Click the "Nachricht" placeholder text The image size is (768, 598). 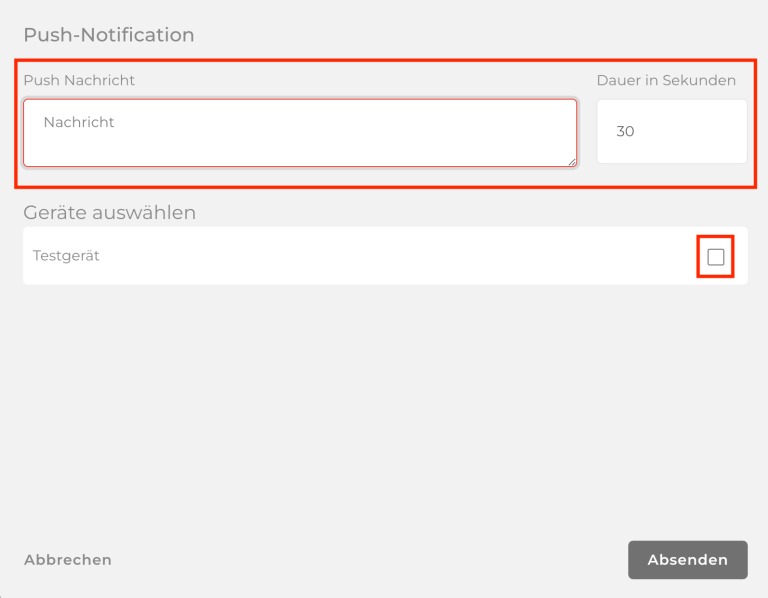79,122
